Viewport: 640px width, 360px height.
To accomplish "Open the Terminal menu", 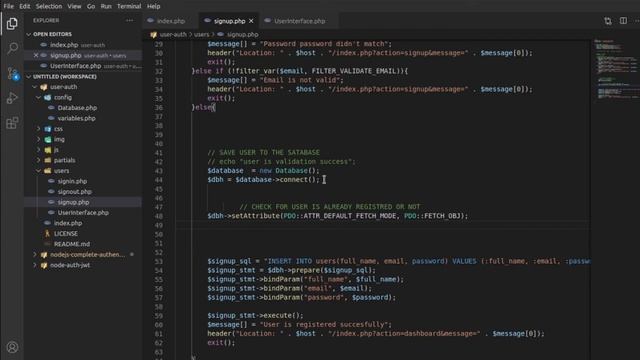I will point(129,6).
